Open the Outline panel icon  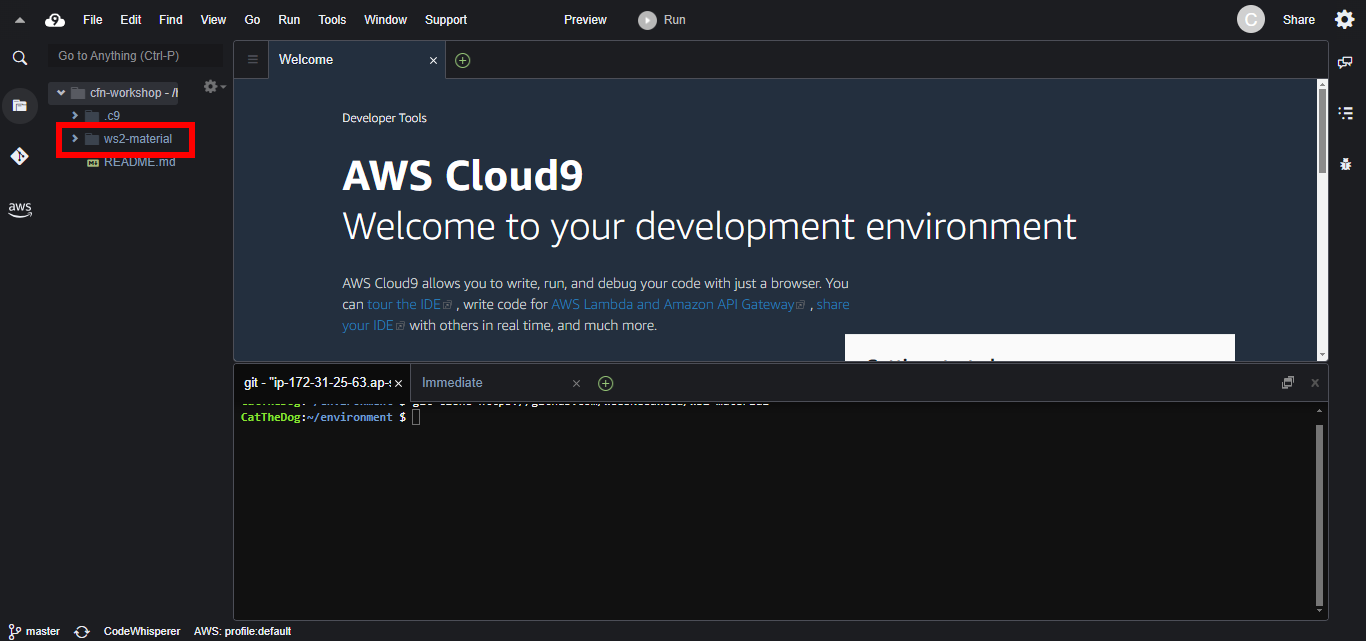tap(1345, 113)
